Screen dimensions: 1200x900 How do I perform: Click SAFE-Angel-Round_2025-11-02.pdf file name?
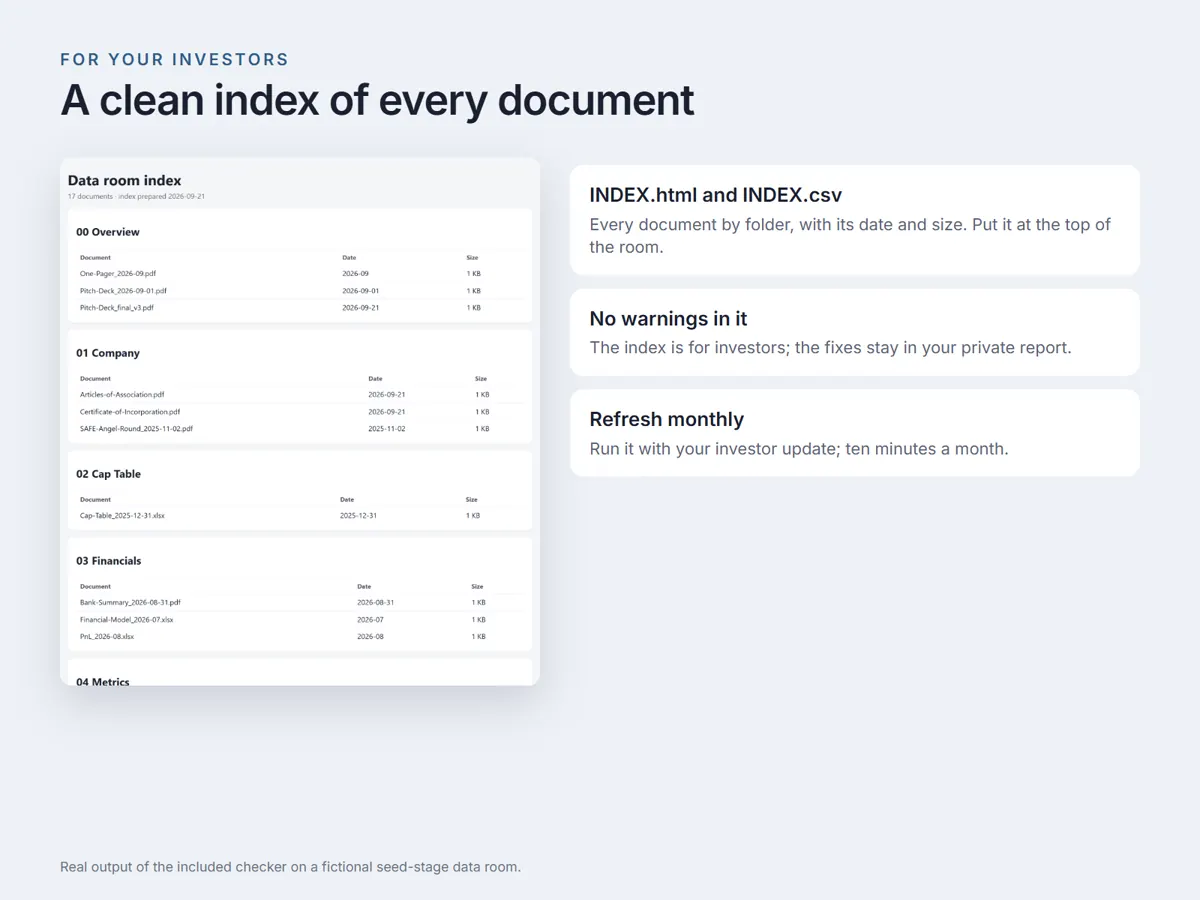[136, 429]
